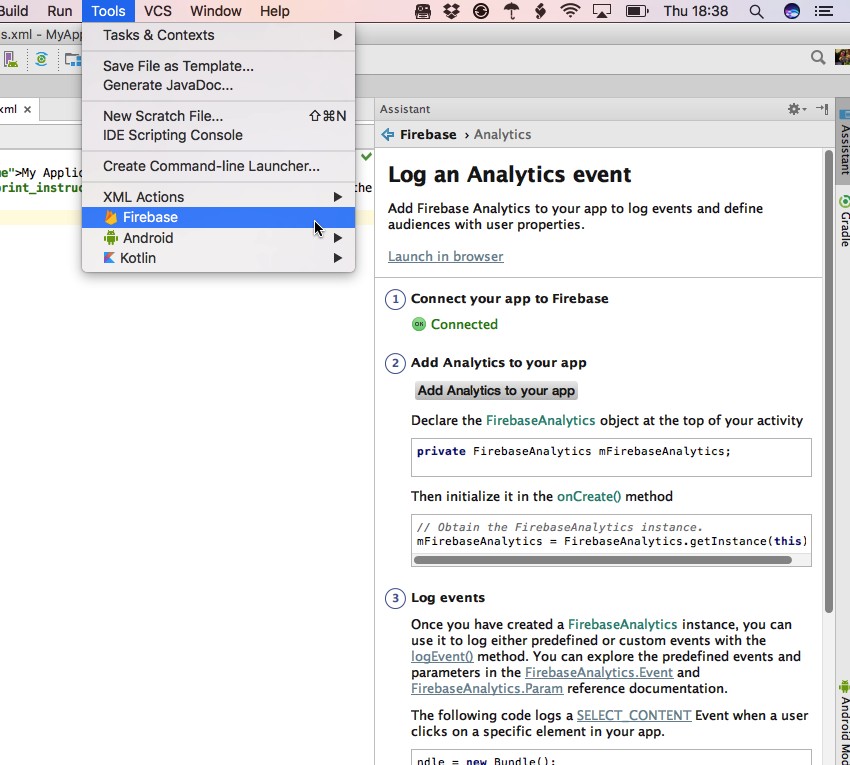Expand the XML Actions submenu
This screenshot has height=765, width=850.
[218, 197]
